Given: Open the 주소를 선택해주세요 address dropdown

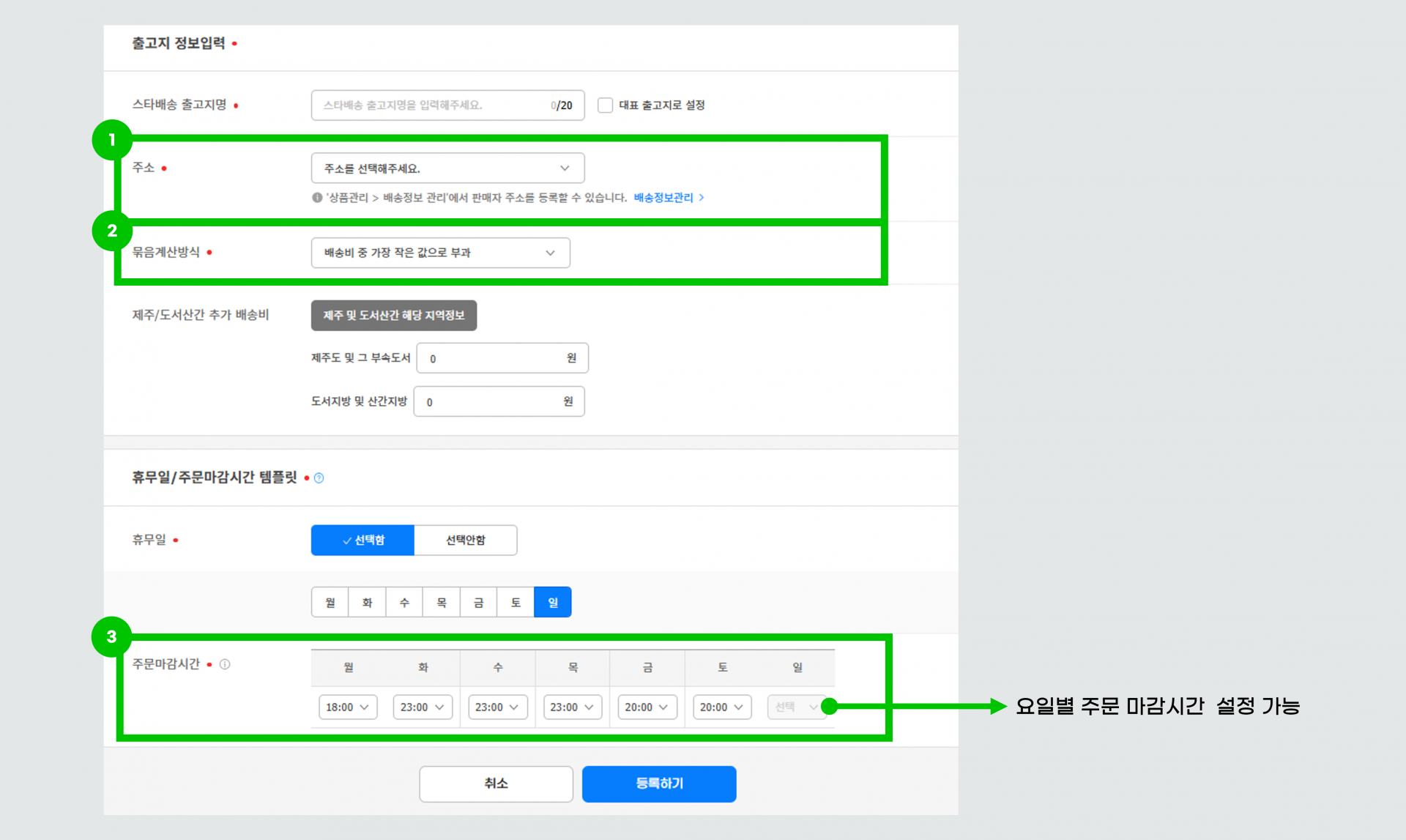Looking at the screenshot, I should (x=447, y=168).
